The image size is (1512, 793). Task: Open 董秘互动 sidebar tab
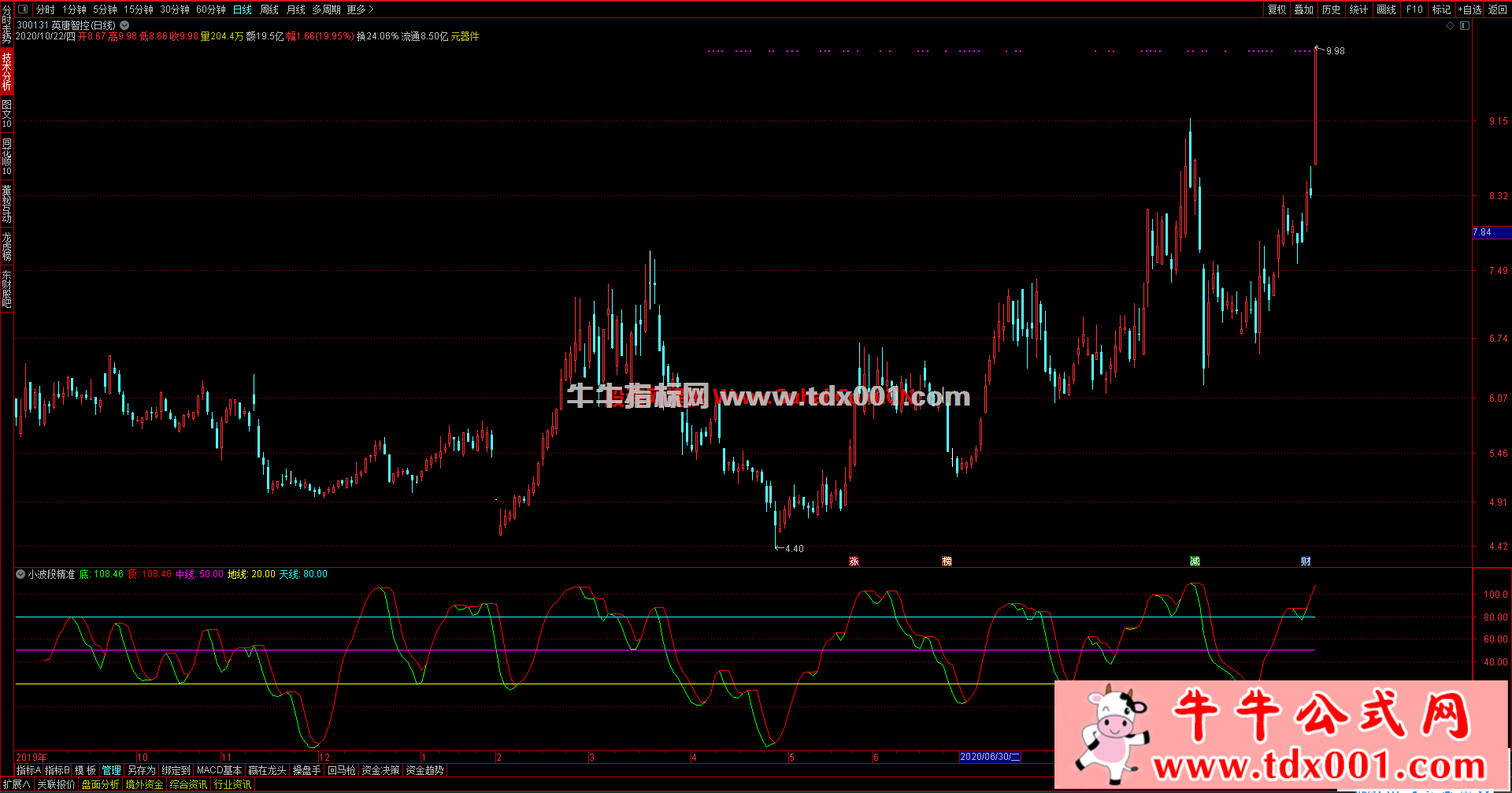tap(6, 204)
